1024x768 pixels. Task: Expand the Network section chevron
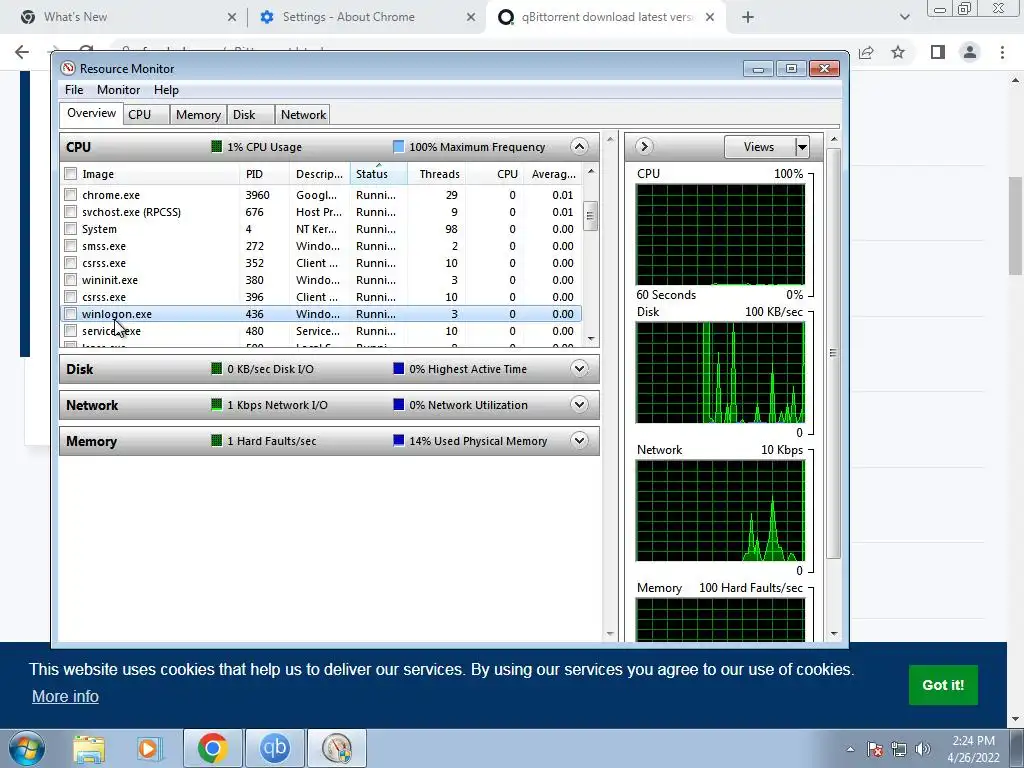coord(579,404)
